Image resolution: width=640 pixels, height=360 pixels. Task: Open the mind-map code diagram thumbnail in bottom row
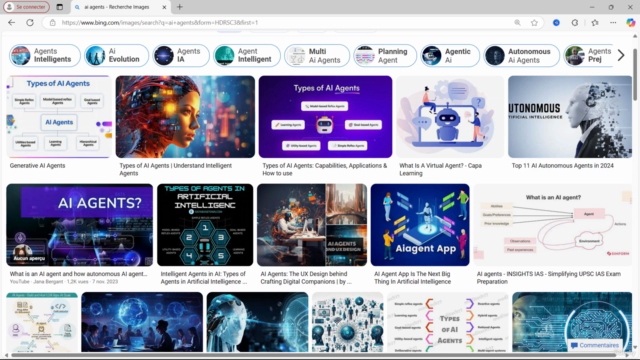click(42, 322)
